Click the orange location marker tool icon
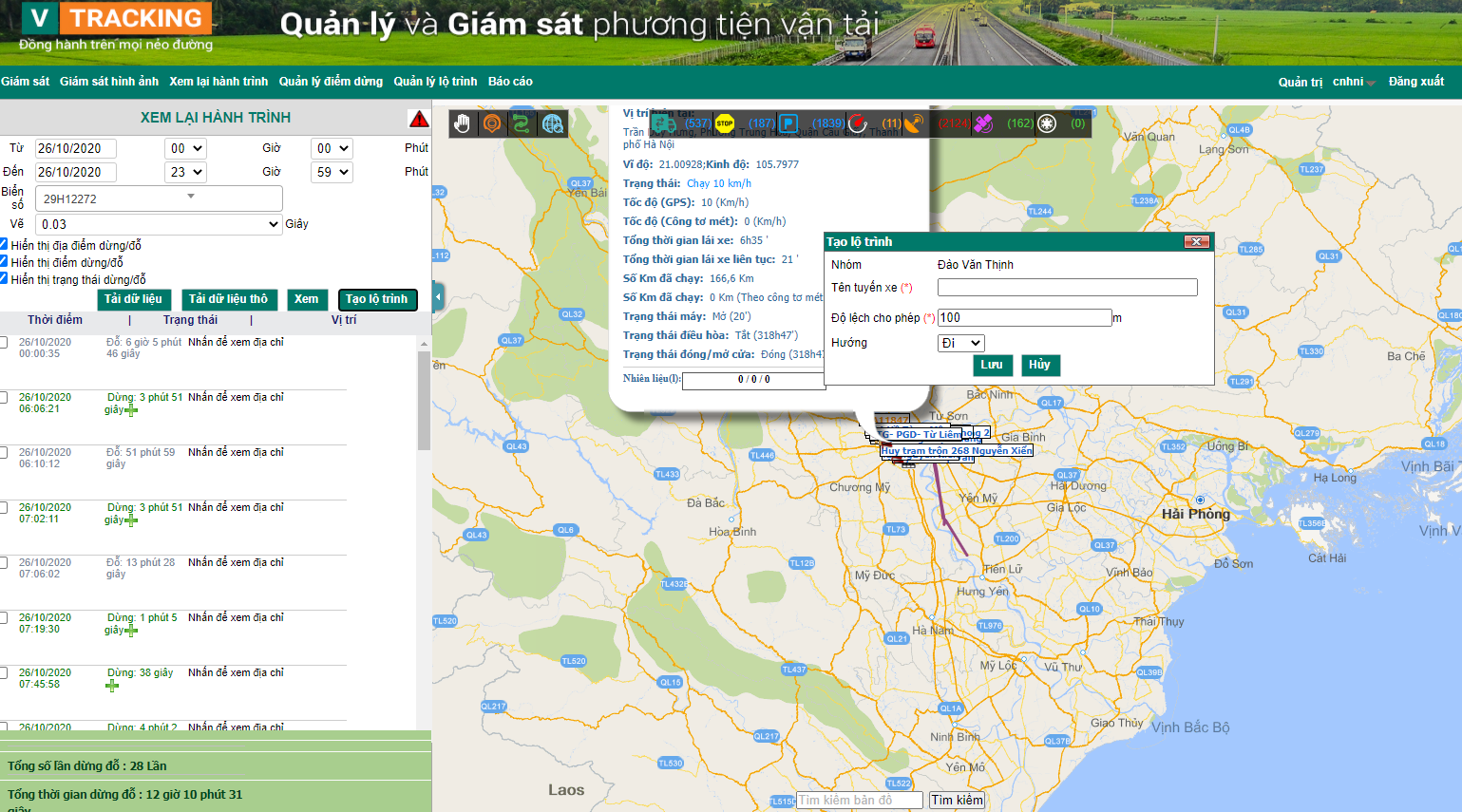The image size is (1462, 812). tap(492, 123)
